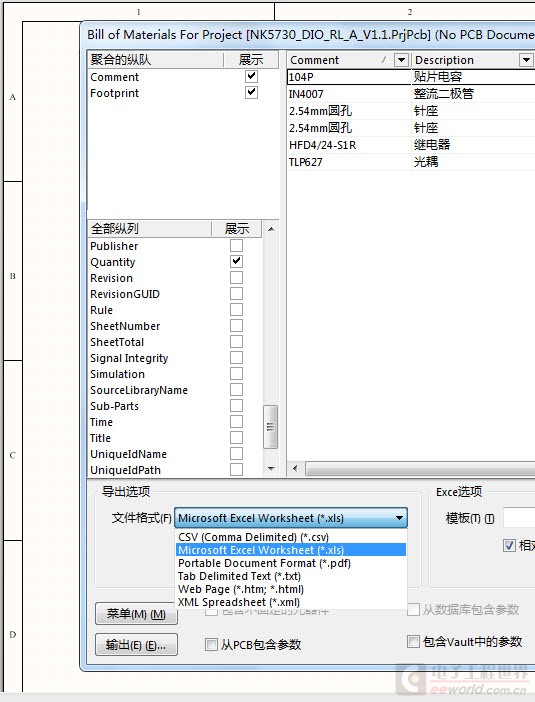The width and height of the screenshot is (535, 702).
Task: Click the all-columns list scroll up arrow
Action: [x=270, y=229]
